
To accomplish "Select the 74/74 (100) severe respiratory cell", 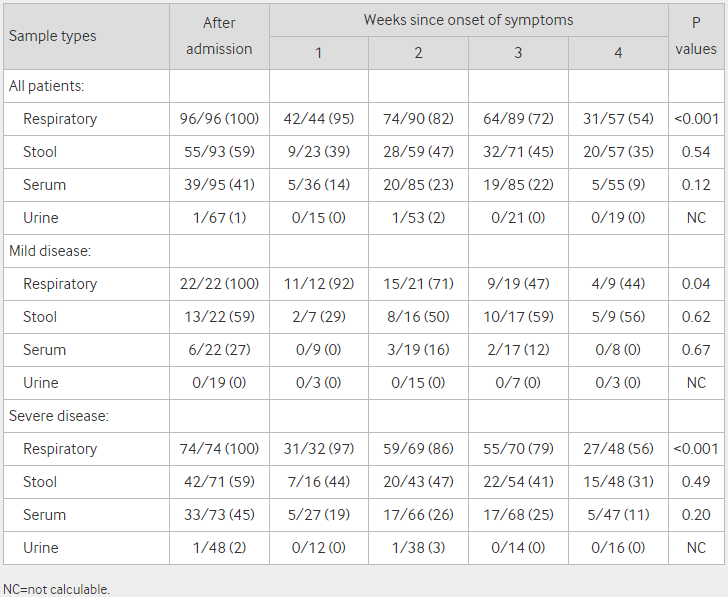I will click(x=219, y=449).
